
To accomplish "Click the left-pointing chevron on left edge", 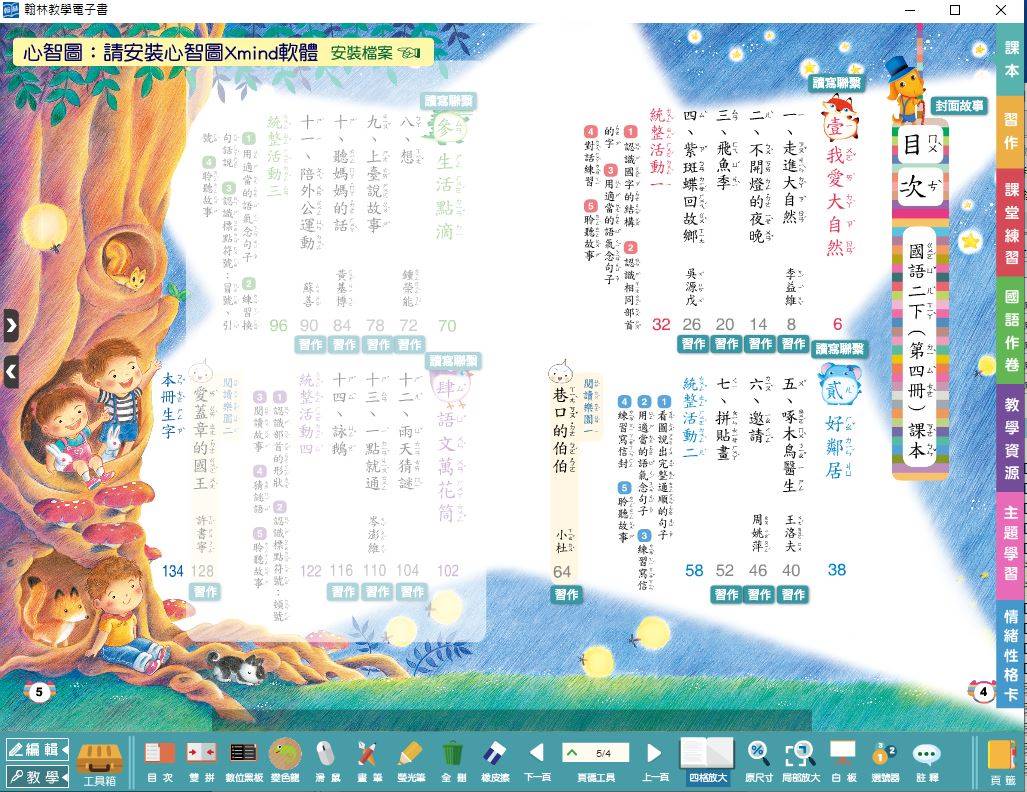I will pos(11,372).
